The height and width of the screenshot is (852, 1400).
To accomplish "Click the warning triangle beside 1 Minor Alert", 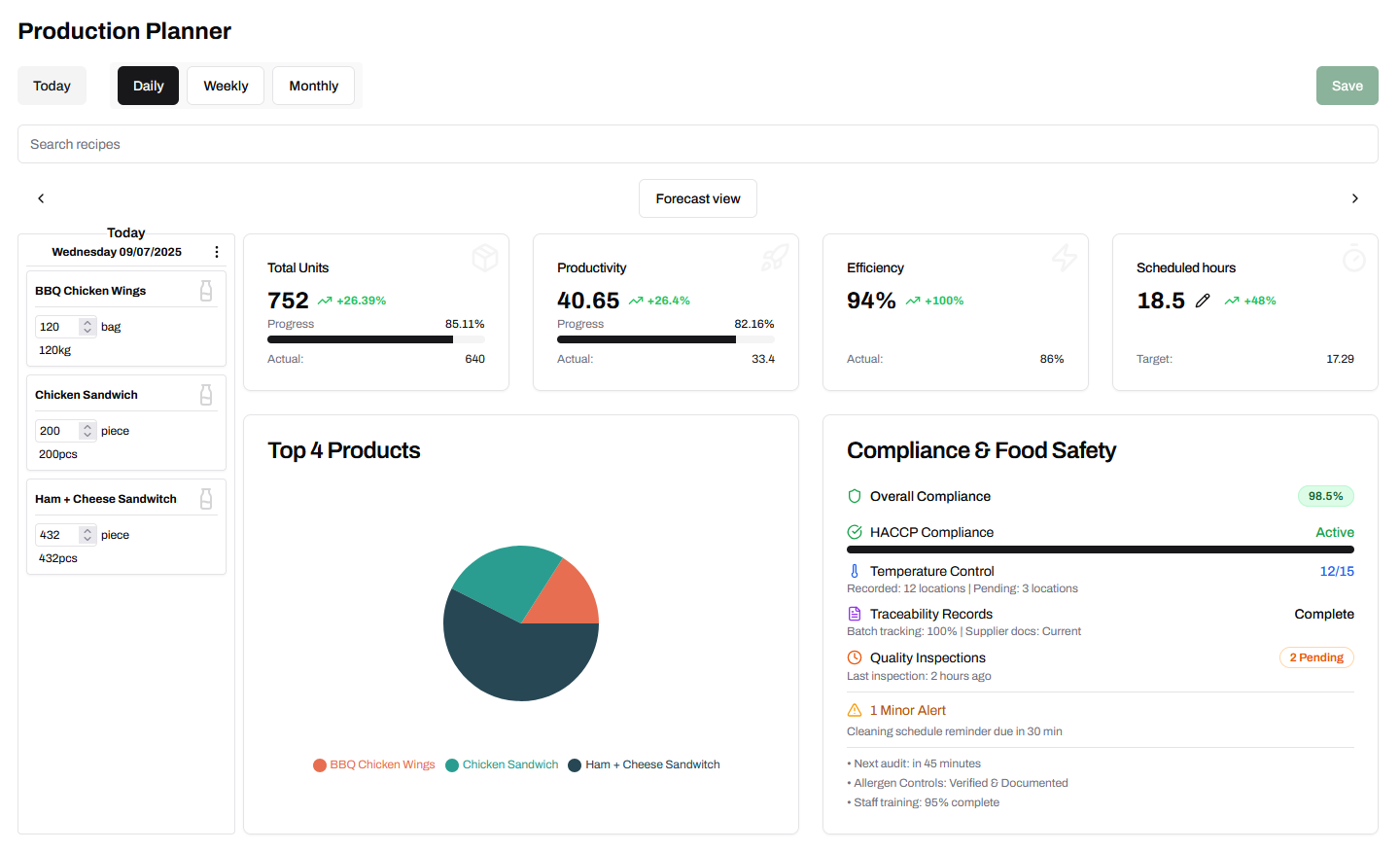I will pos(855,710).
